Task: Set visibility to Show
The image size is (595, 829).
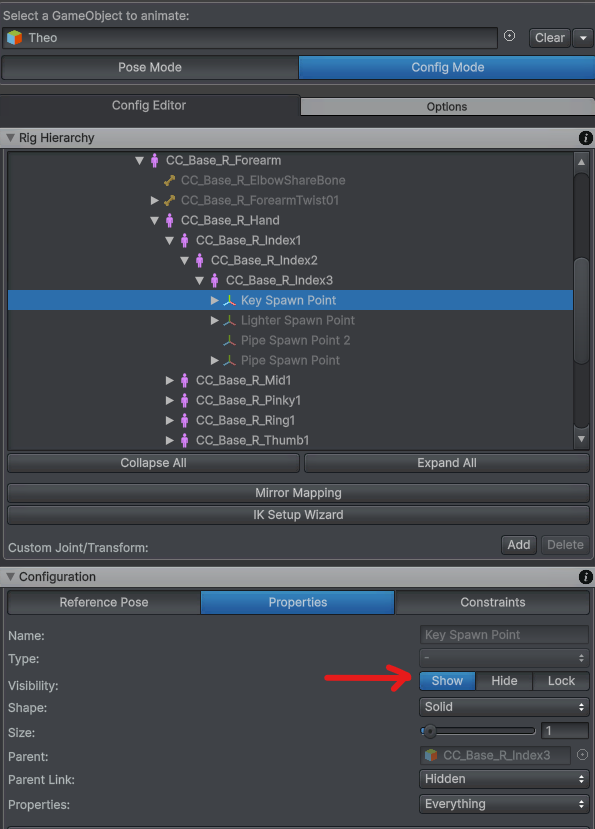Action: coord(447,681)
